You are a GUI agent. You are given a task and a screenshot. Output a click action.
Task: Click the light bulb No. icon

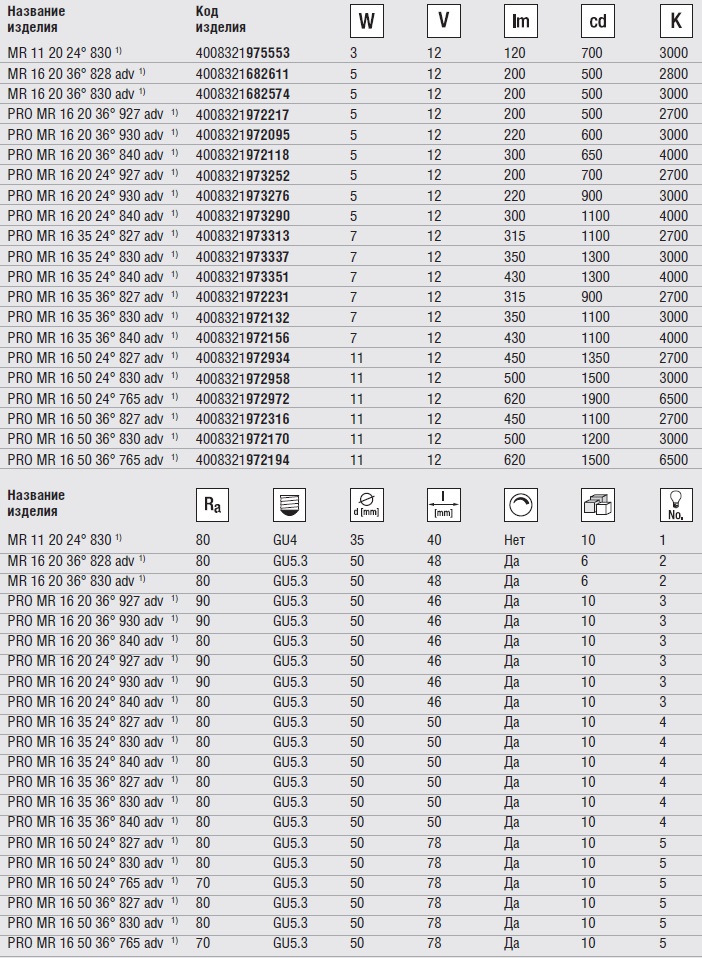[x=675, y=506]
